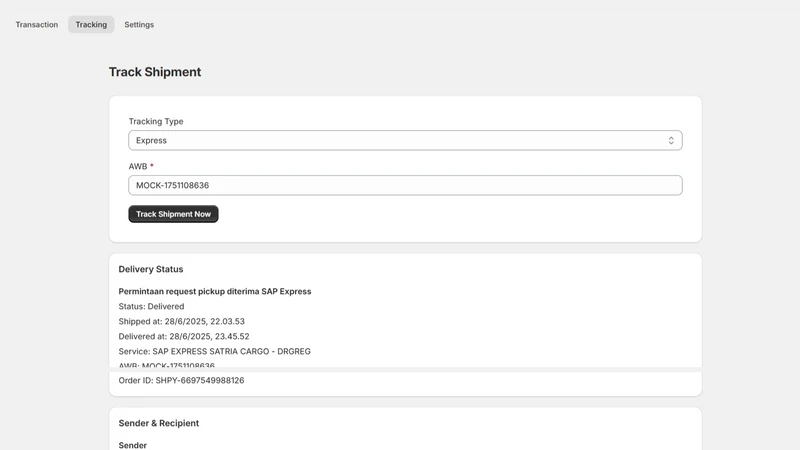
Task: Select the Tracking tab
Action: [91, 24]
